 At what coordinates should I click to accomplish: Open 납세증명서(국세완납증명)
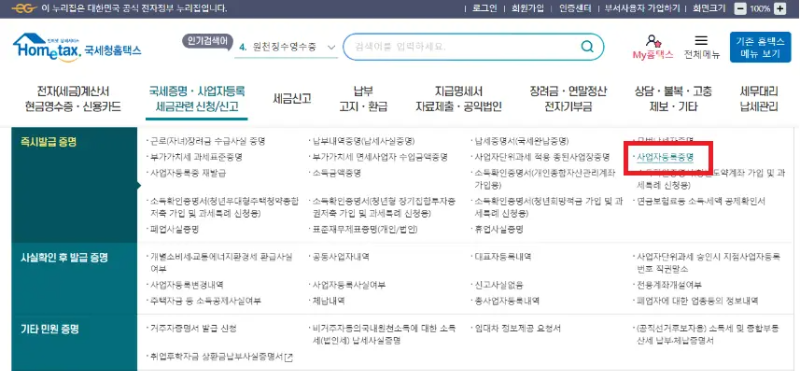pos(521,140)
